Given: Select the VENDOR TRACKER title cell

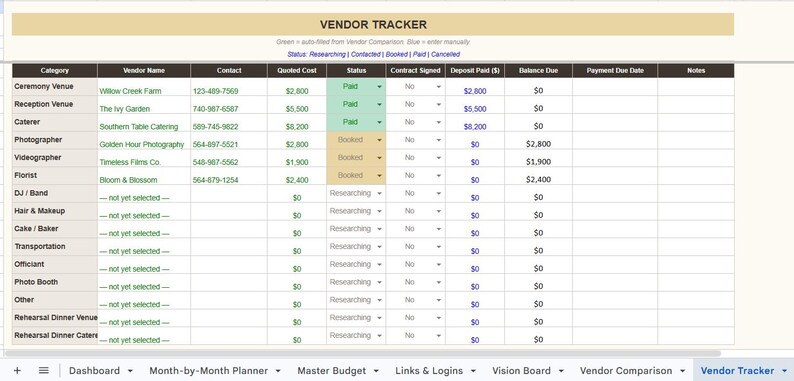Looking at the screenshot, I should pos(373,24).
